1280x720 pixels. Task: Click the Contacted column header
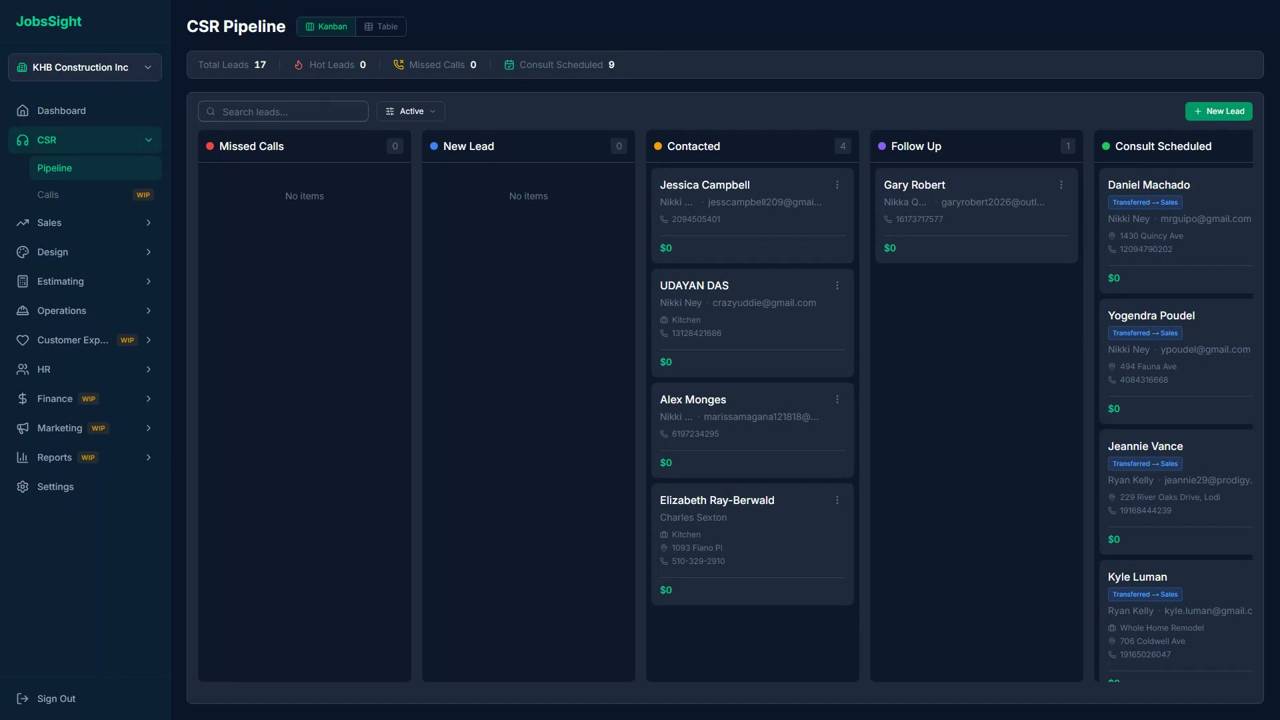pyautogui.click(x=752, y=146)
